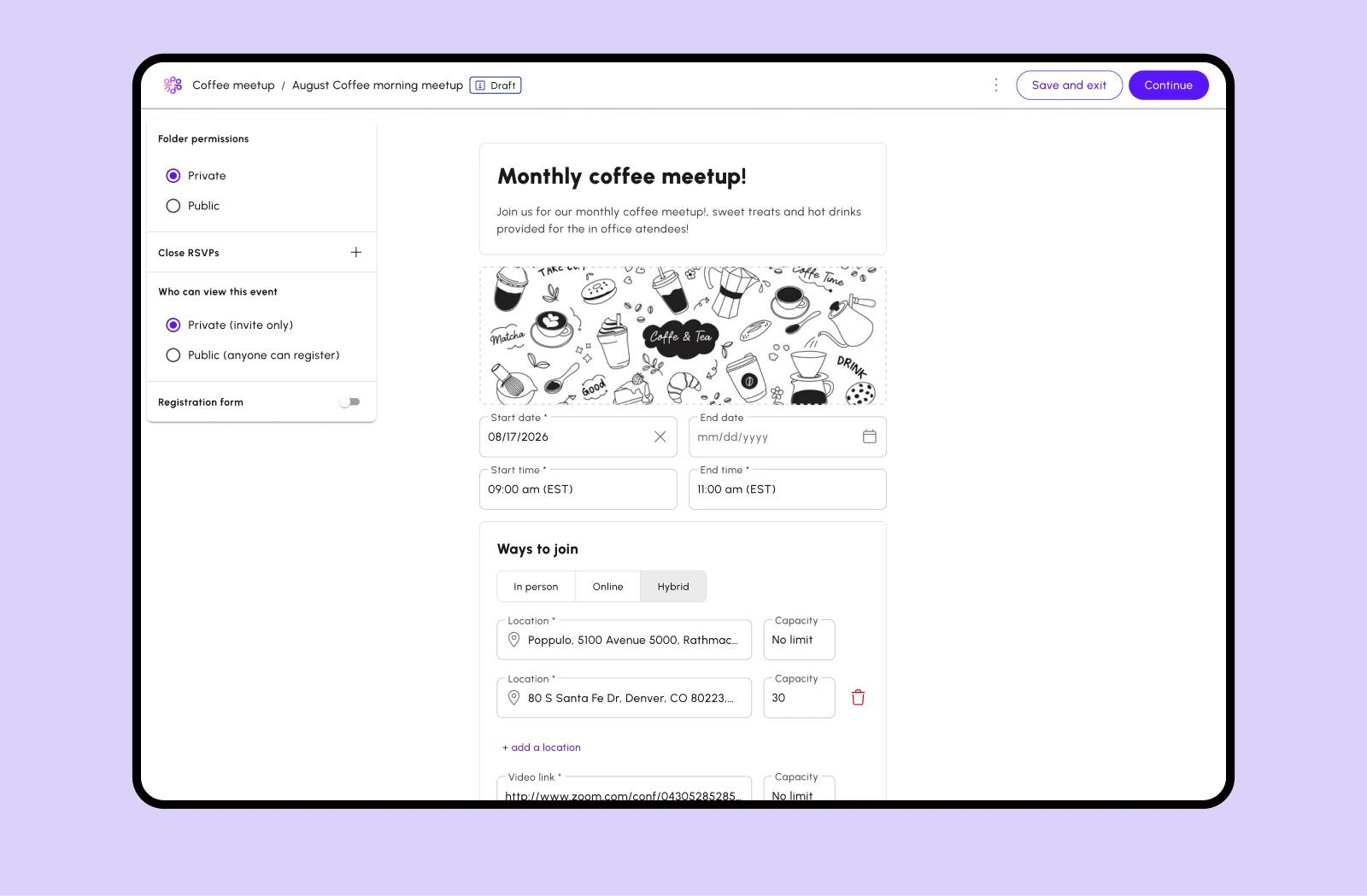Click the No limit capacity of Poppulo location
1367x896 pixels.
799,640
